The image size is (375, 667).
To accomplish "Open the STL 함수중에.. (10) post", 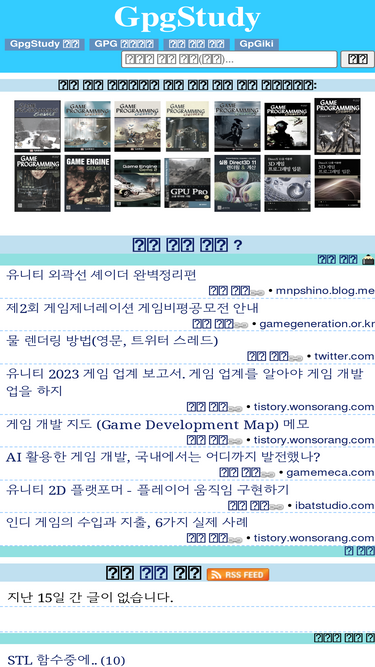I will tap(66, 660).
